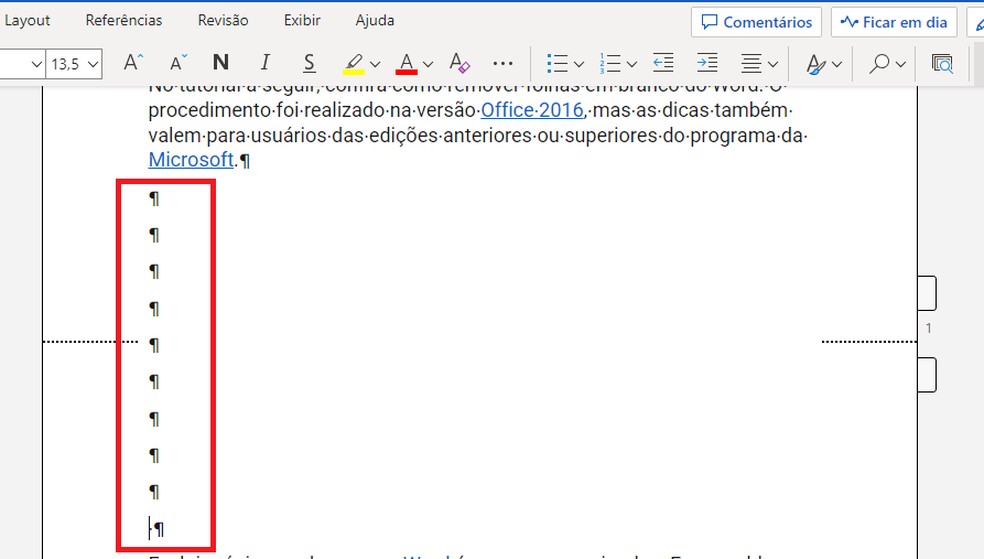Image resolution: width=984 pixels, height=559 pixels.
Task: Expand the Styles dropdown arrow
Action: click(x=837, y=64)
